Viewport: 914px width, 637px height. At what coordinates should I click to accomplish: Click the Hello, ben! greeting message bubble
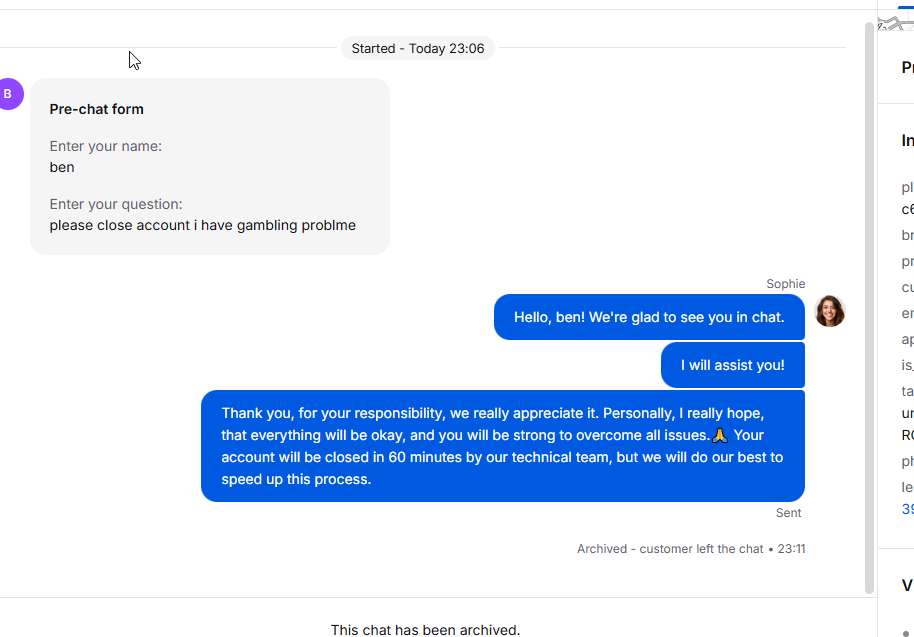point(649,317)
